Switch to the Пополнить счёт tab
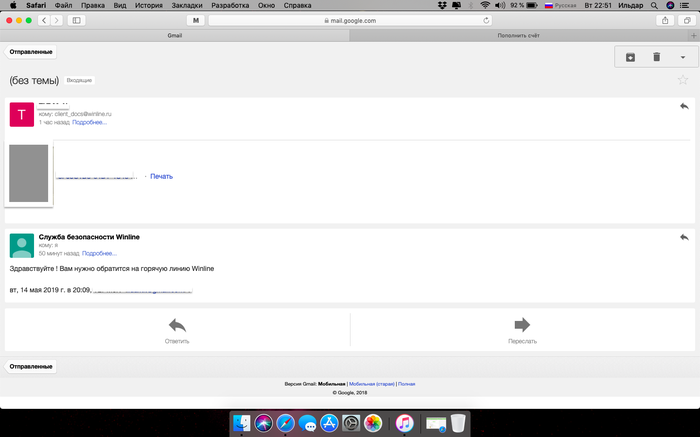The height and width of the screenshot is (437, 700). (524, 35)
